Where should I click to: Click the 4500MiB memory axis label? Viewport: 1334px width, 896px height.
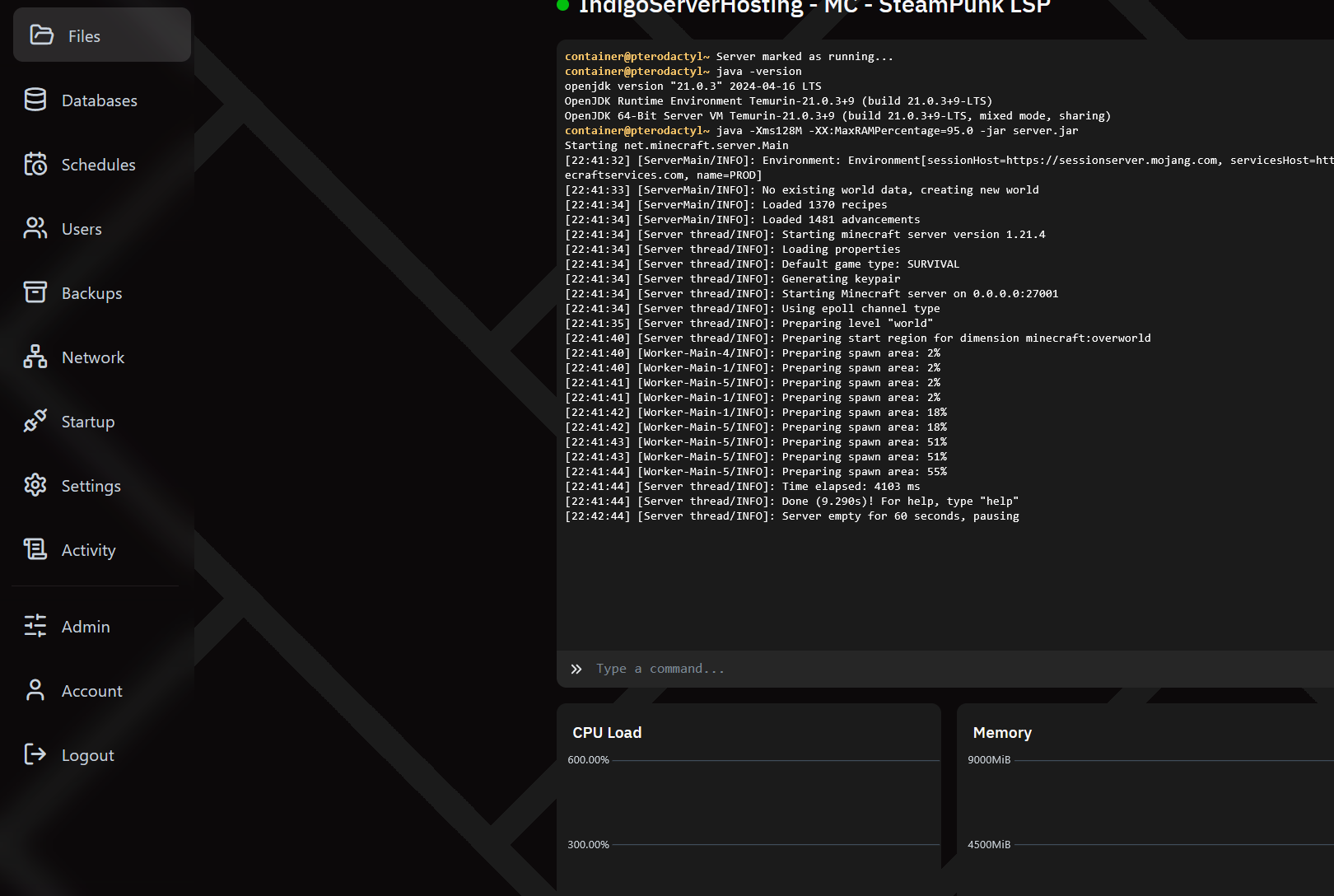989,844
